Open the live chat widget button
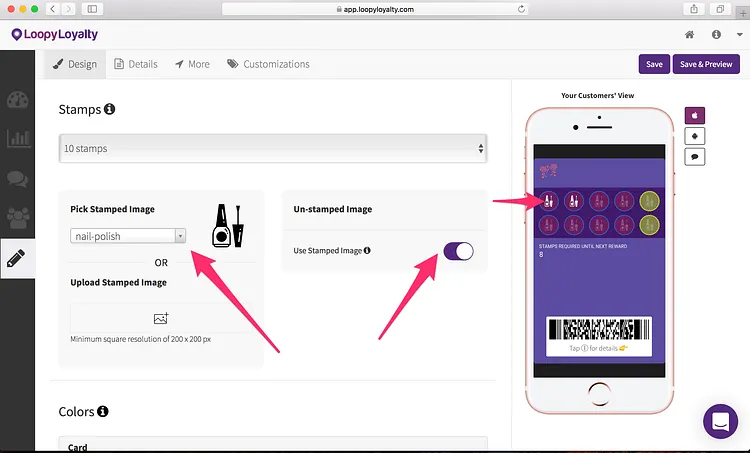This screenshot has width=750, height=453. coord(720,421)
